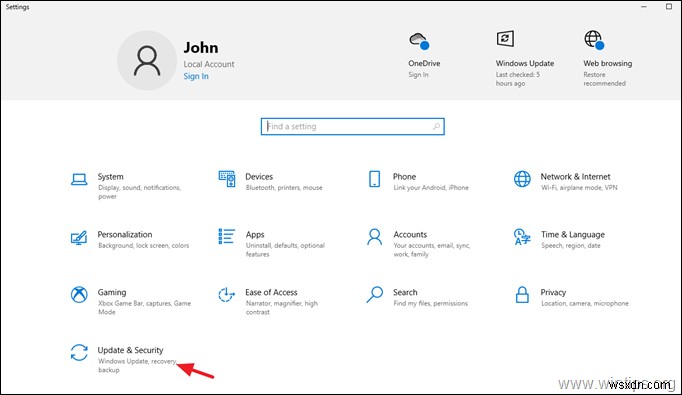Click the Phone icon

[x=374, y=179]
